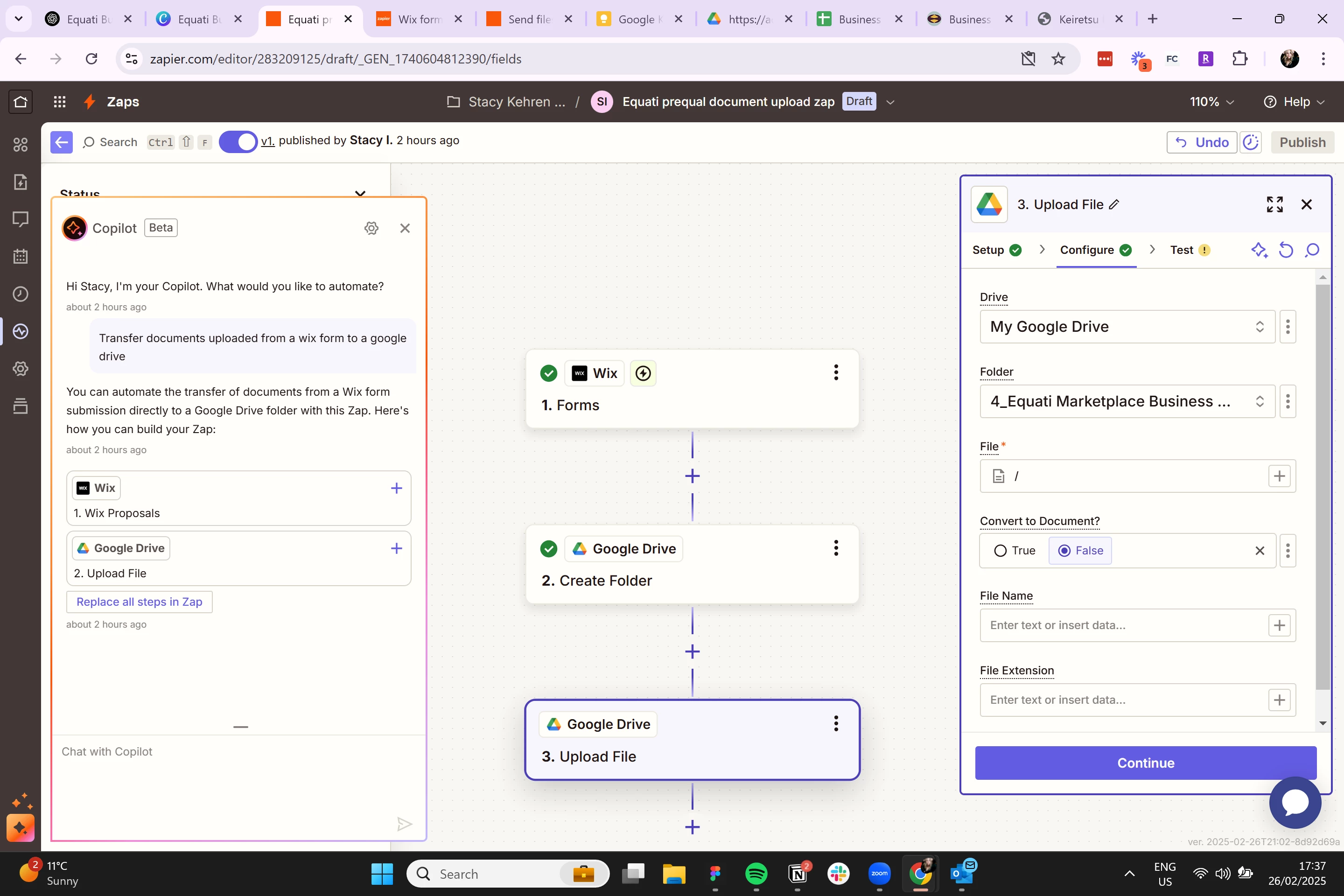Viewport: 1344px width, 896px height.
Task: Collapse the Status section chevron
Action: coord(360,193)
